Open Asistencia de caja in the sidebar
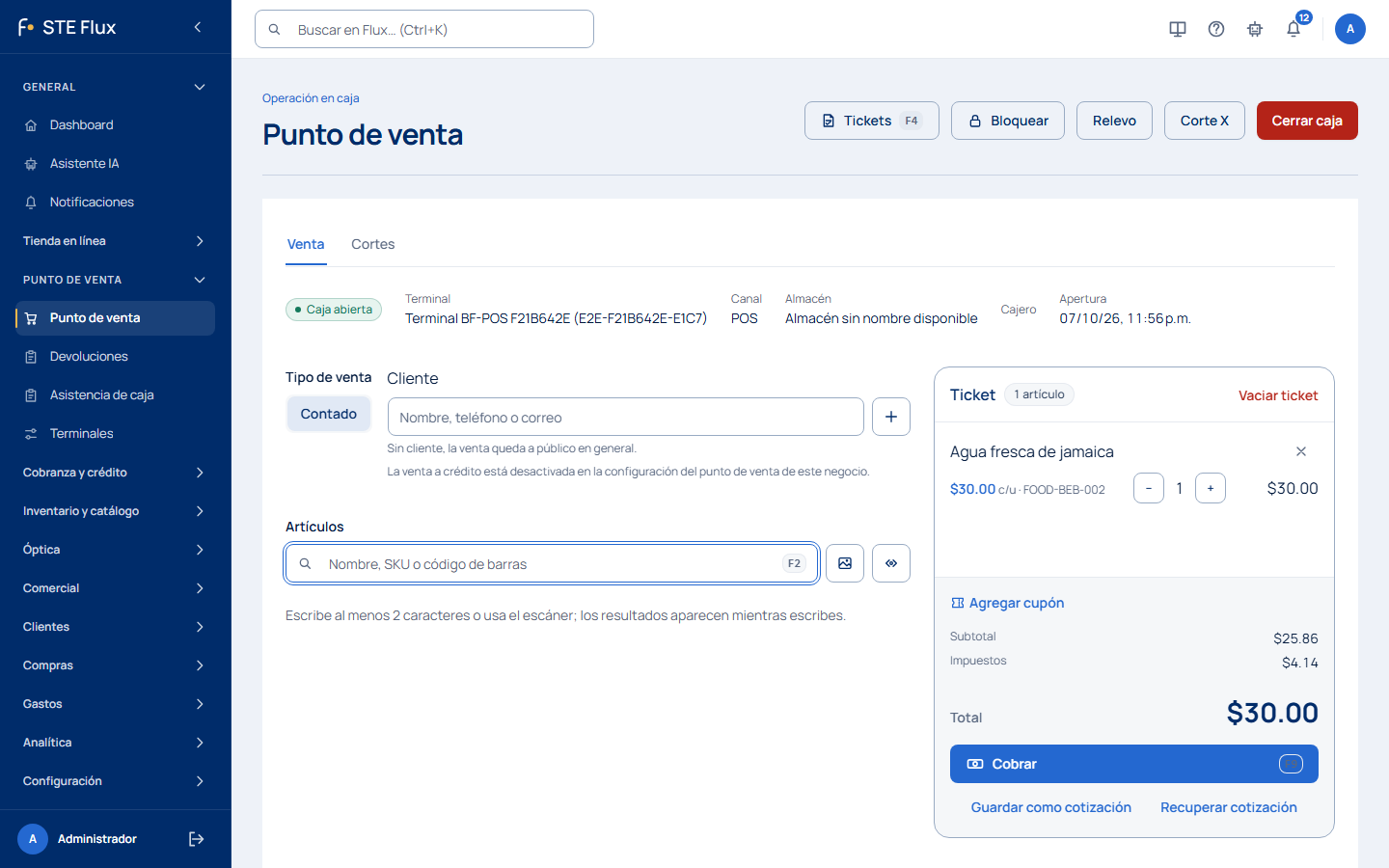This screenshot has height=868, width=1389. click(115, 395)
